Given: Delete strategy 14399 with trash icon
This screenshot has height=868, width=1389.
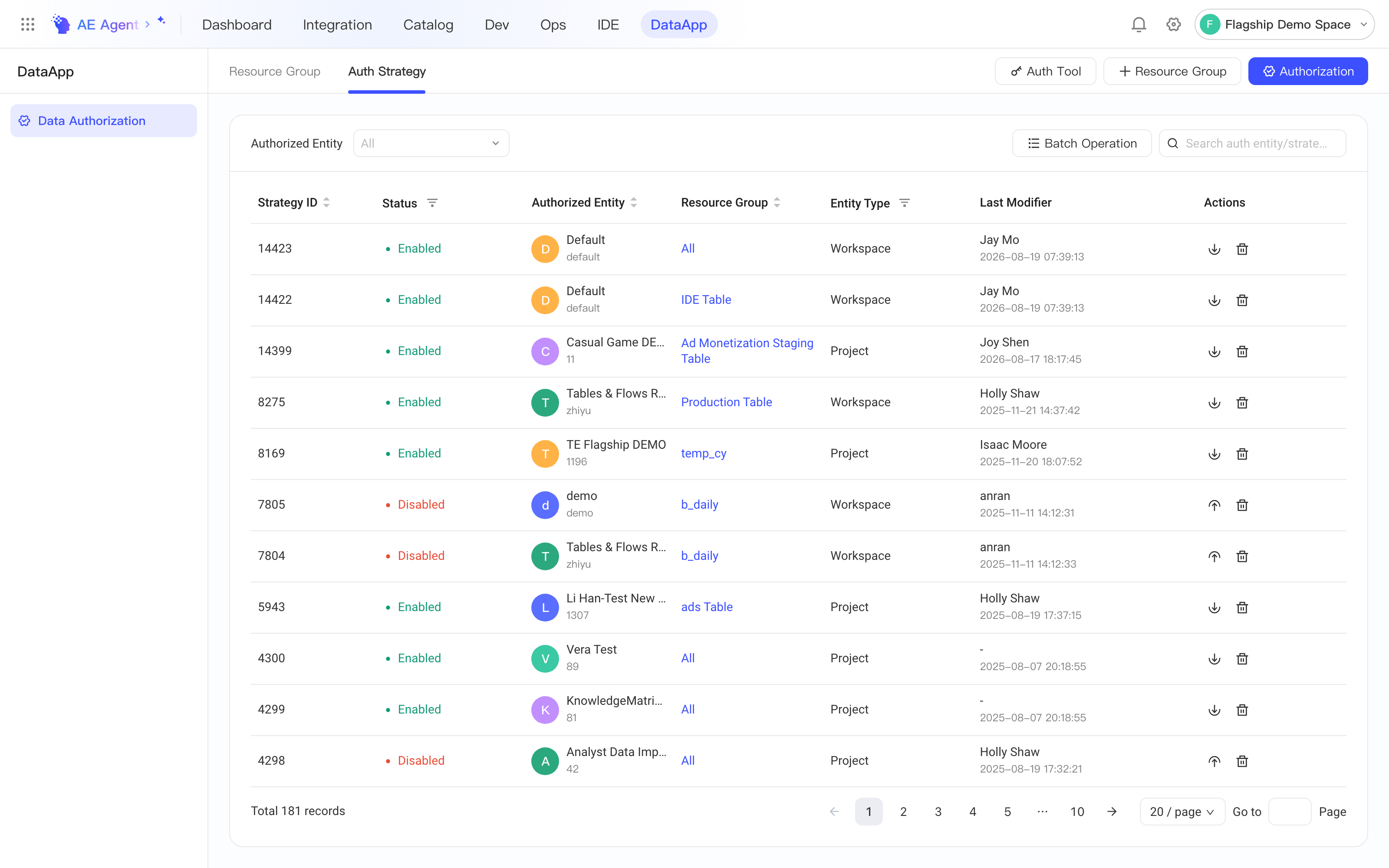Looking at the screenshot, I should click(x=1242, y=352).
